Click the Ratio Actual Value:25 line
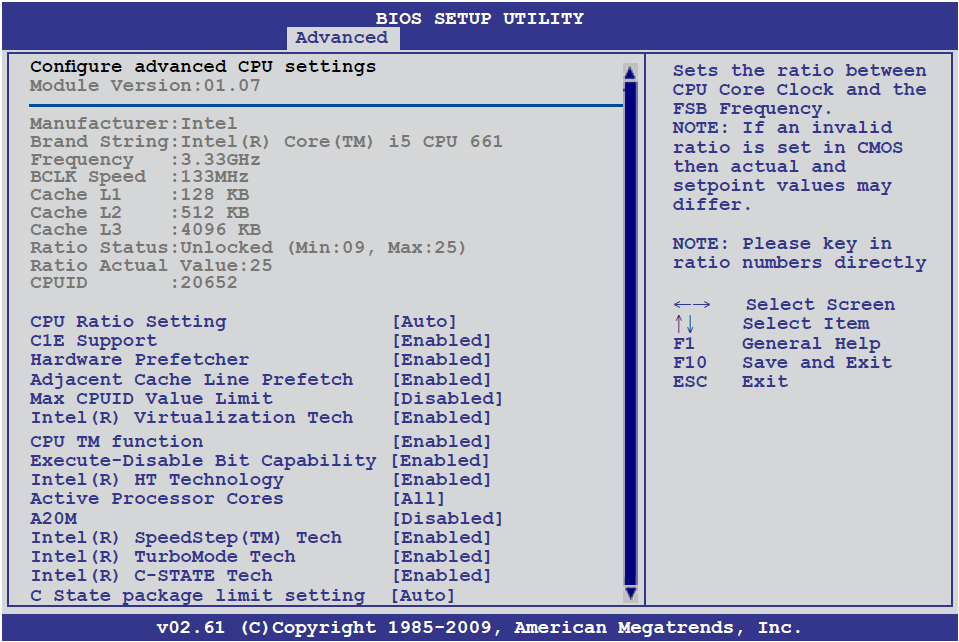 coord(151,265)
